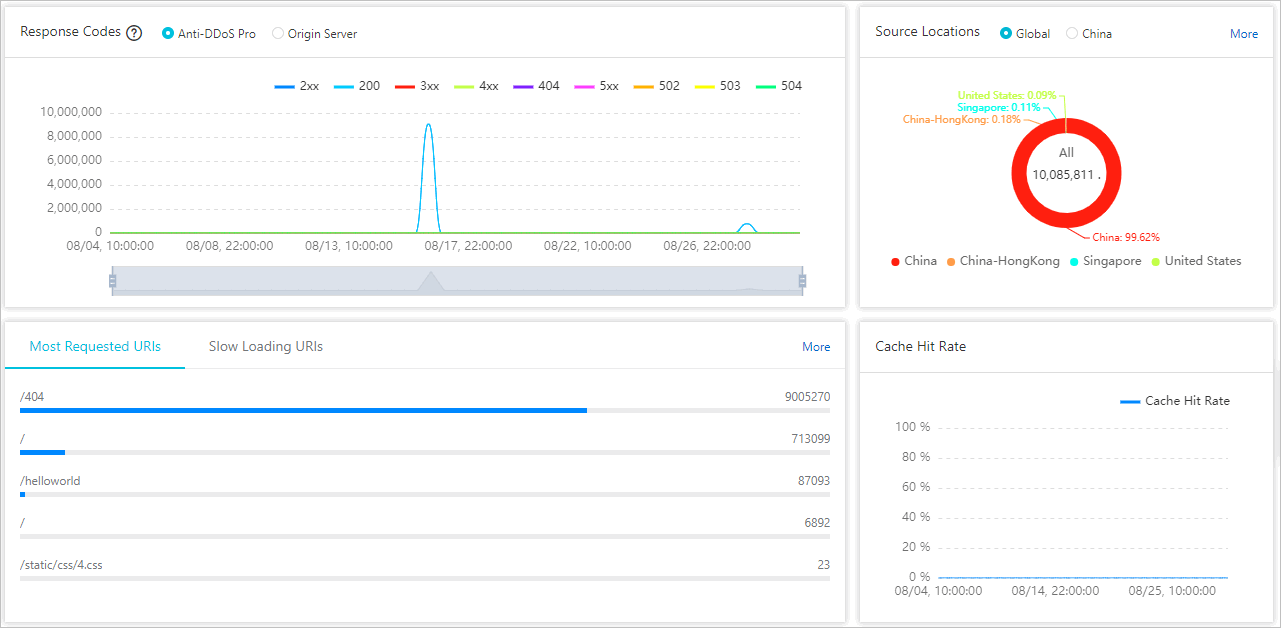Toggle the Cache Hit Rate legend item

pos(1175,401)
